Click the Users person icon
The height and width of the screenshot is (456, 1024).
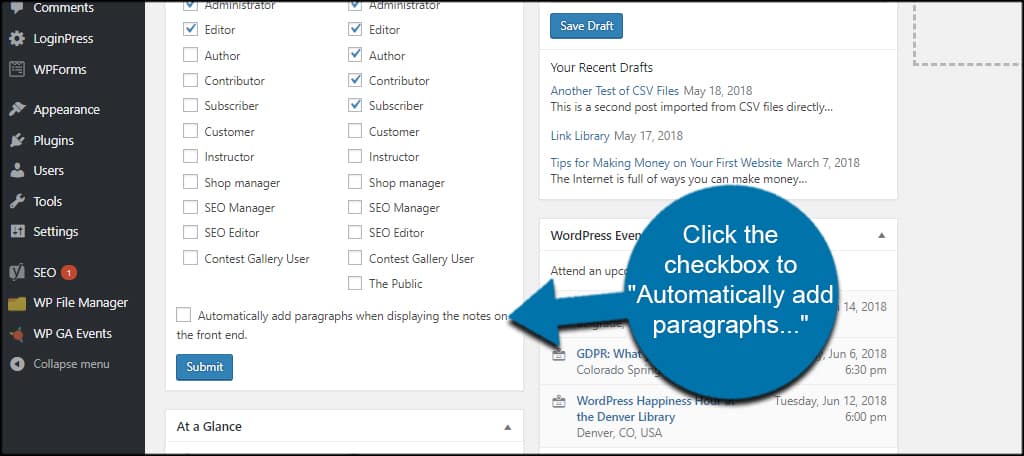(16, 171)
